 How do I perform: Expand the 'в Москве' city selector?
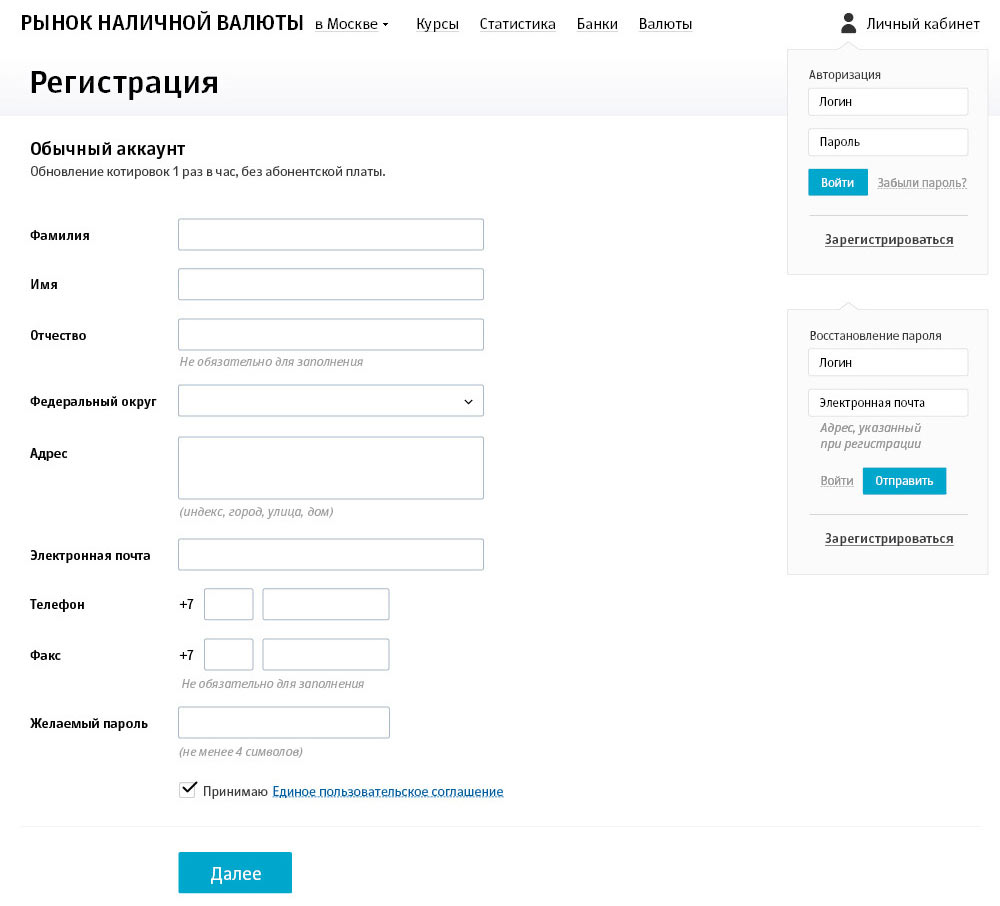click(351, 24)
